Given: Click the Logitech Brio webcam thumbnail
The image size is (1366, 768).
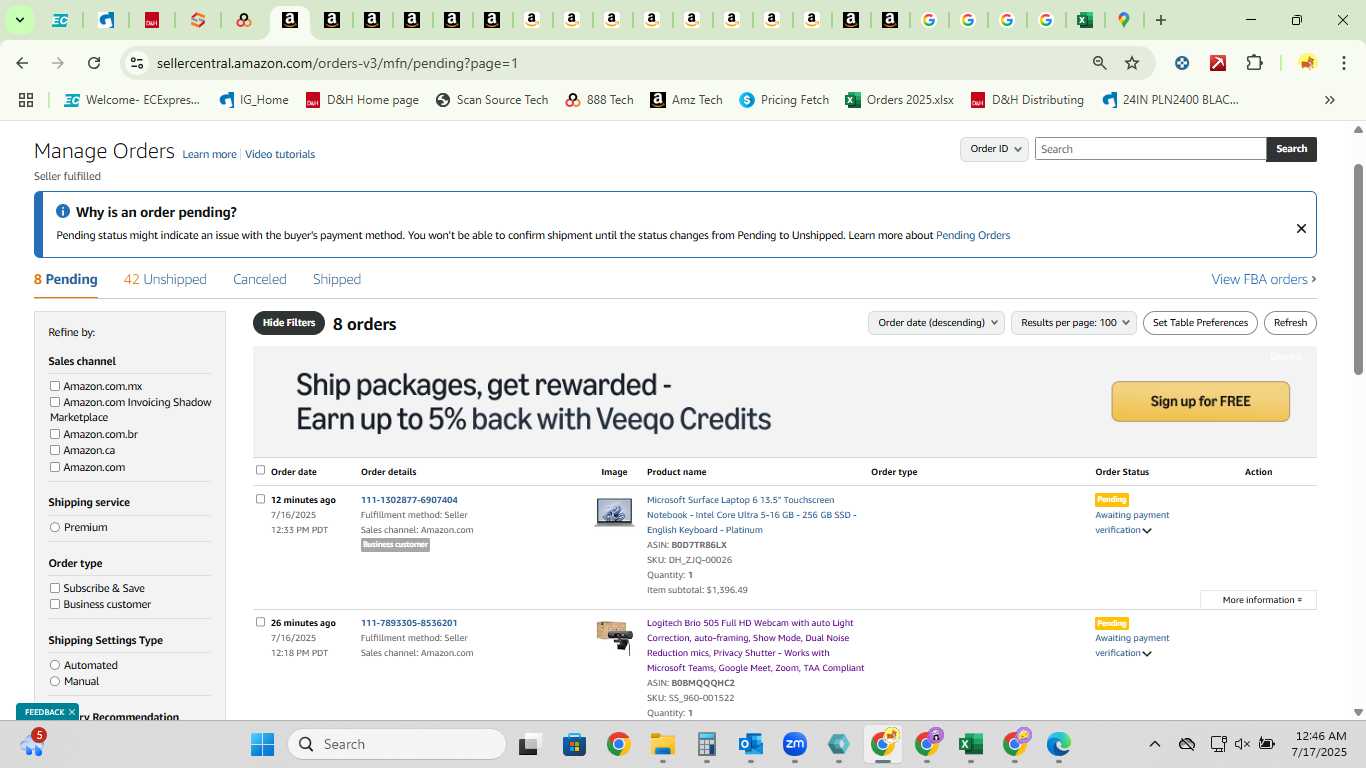Looking at the screenshot, I should (614, 636).
